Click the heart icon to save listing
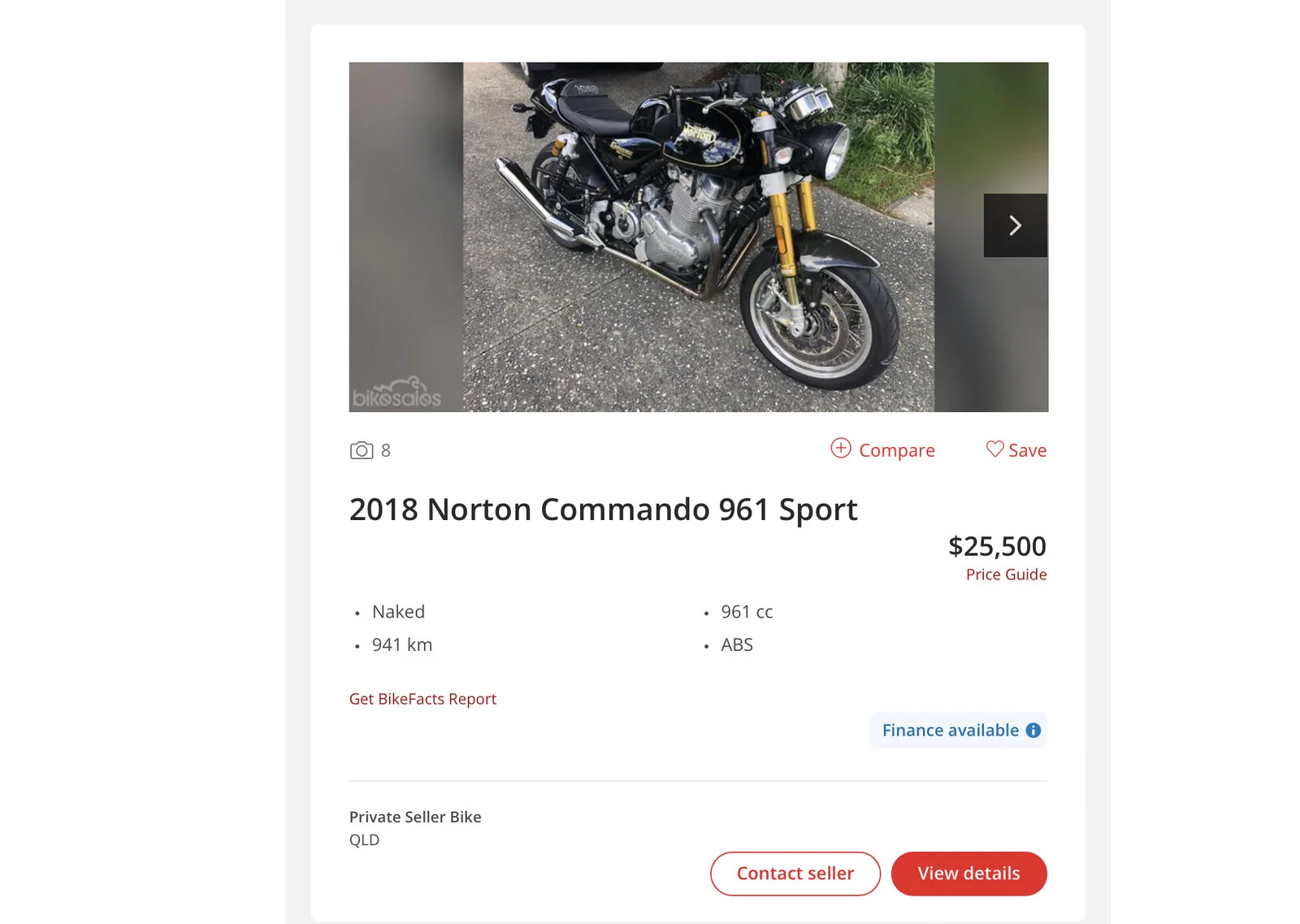This screenshot has width=1300, height=924. pyautogui.click(x=994, y=449)
